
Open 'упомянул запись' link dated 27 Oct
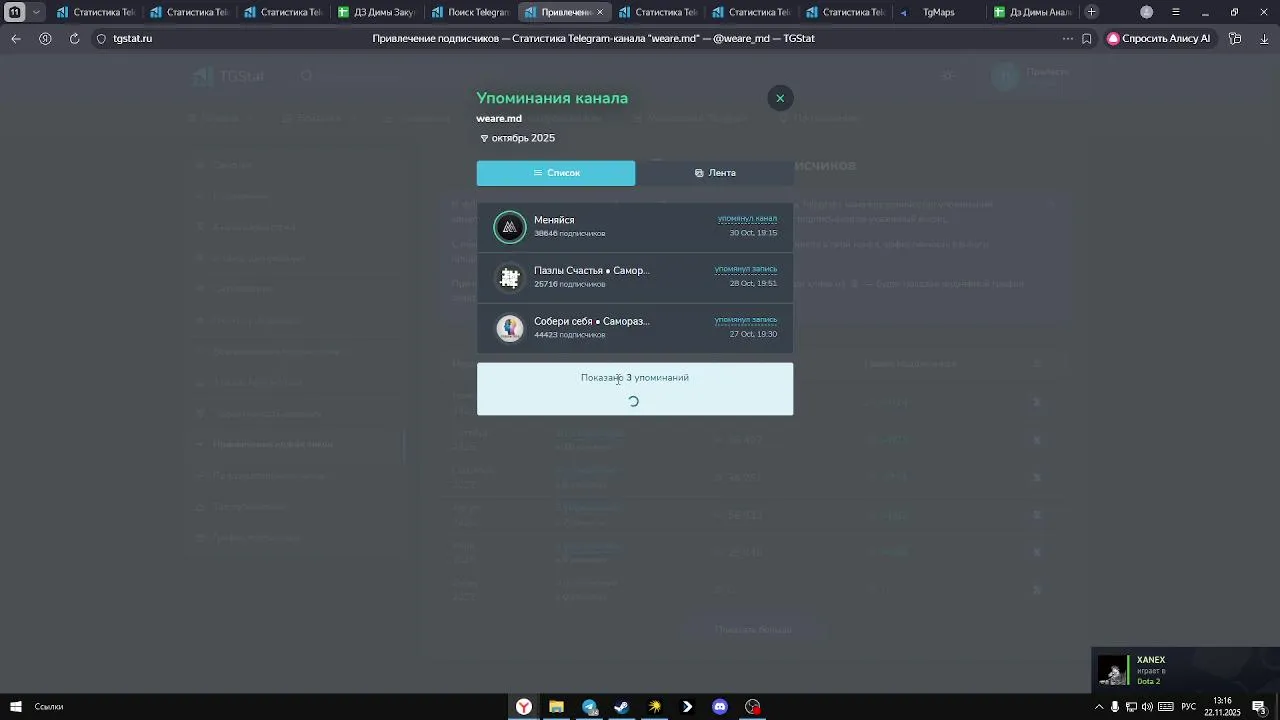(x=745, y=320)
